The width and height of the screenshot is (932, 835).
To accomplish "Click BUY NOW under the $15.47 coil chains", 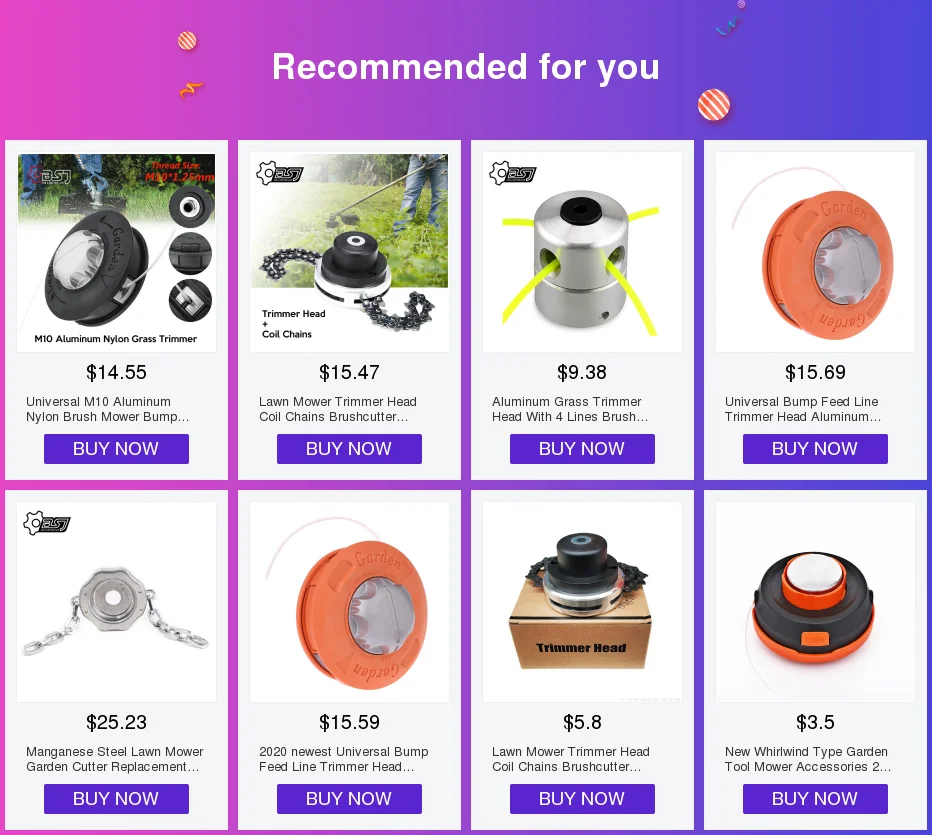I will coord(350,449).
